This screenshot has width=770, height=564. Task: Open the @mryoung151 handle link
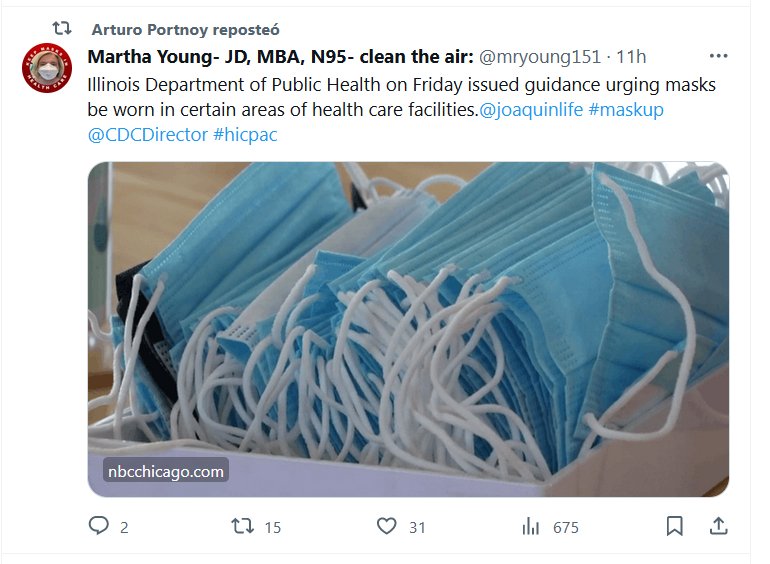pyautogui.click(x=543, y=56)
